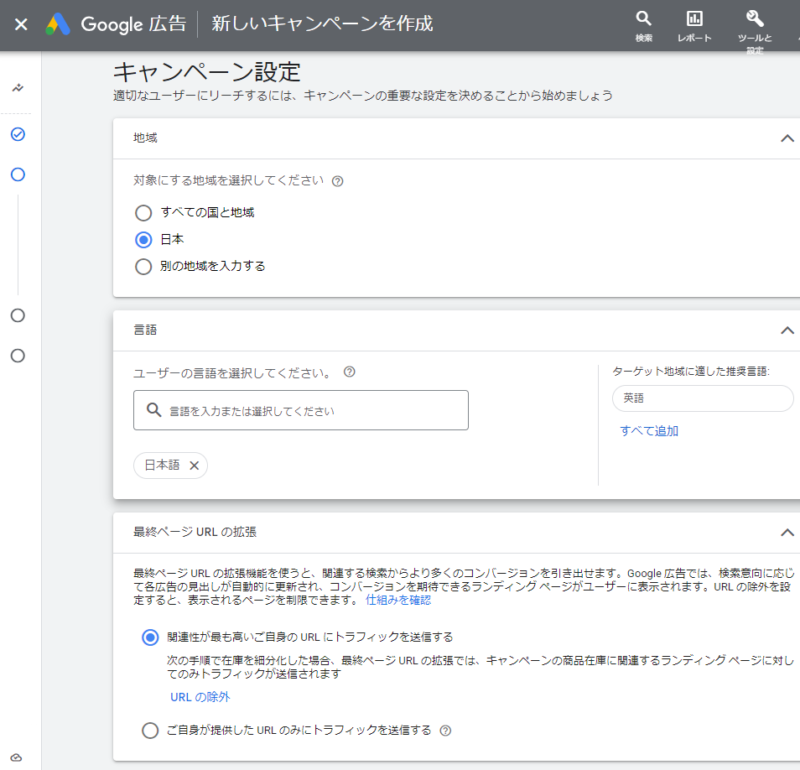Image resolution: width=800 pixels, height=770 pixels.
Task: Remove the 日本語 language chip
Action: (194, 465)
